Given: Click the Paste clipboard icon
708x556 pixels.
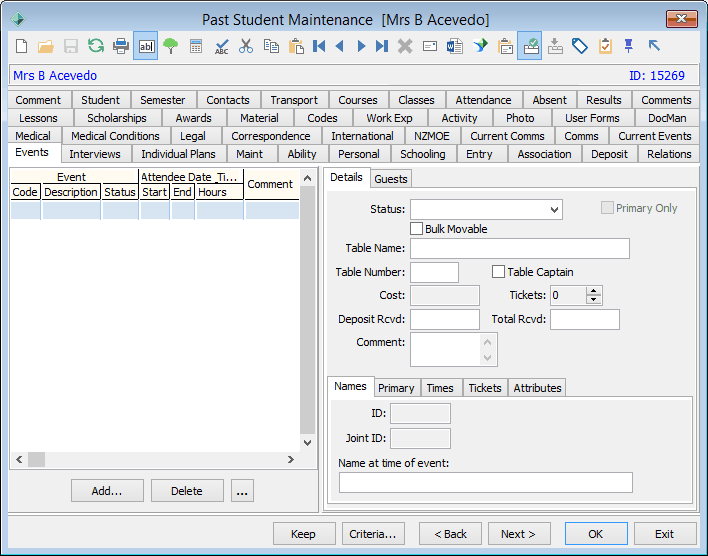Looking at the screenshot, I should click(x=296, y=46).
